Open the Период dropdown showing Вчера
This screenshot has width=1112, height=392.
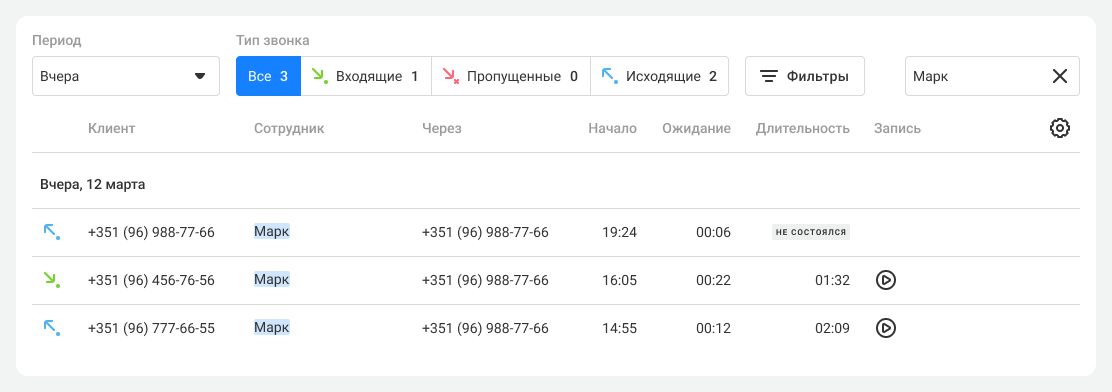[x=126, y=76]
